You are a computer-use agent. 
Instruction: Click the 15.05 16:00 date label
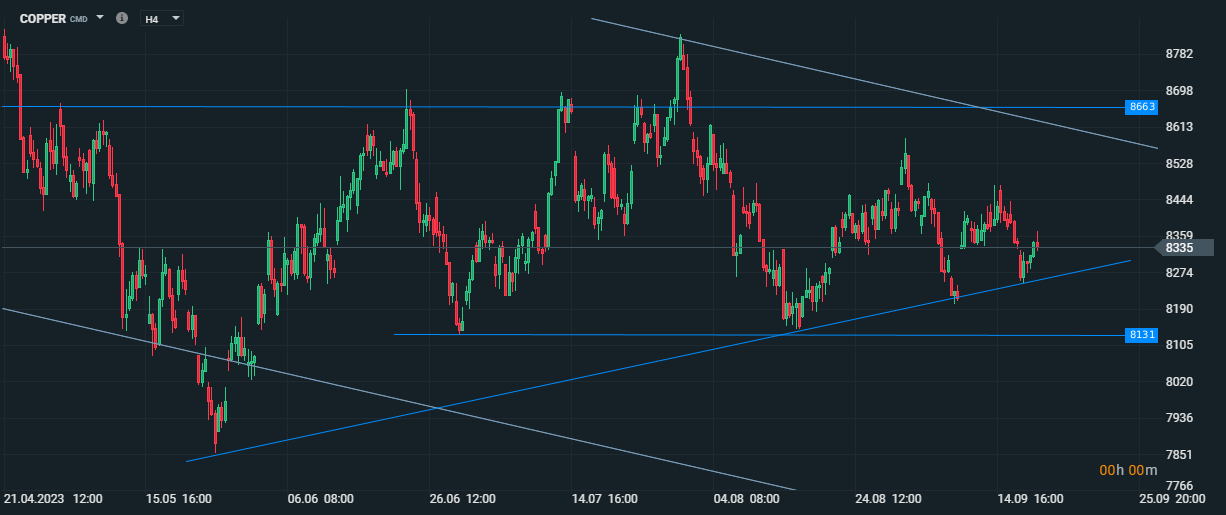coord(178,498)
